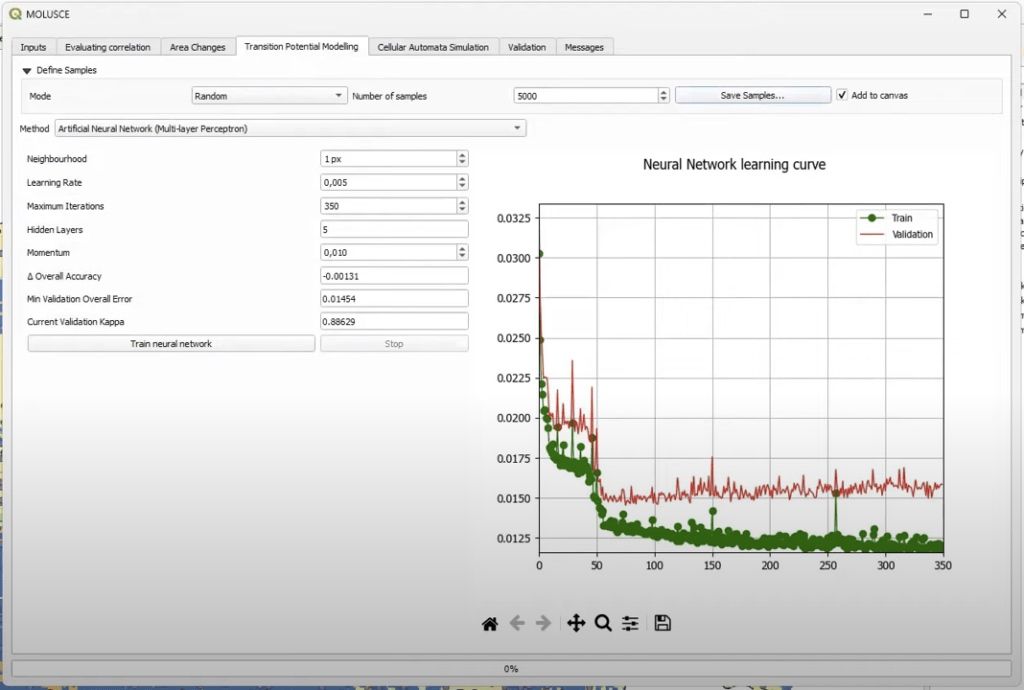This screenshot has height=690, width=1024.
Task: Close the MOLUSCE window
Action: click(x=1002, y=14)
